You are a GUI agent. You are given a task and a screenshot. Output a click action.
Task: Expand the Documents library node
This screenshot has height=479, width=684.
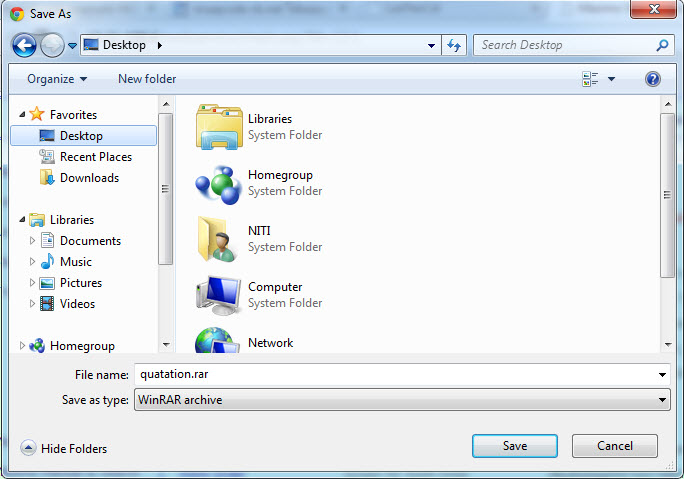[32, 240]
